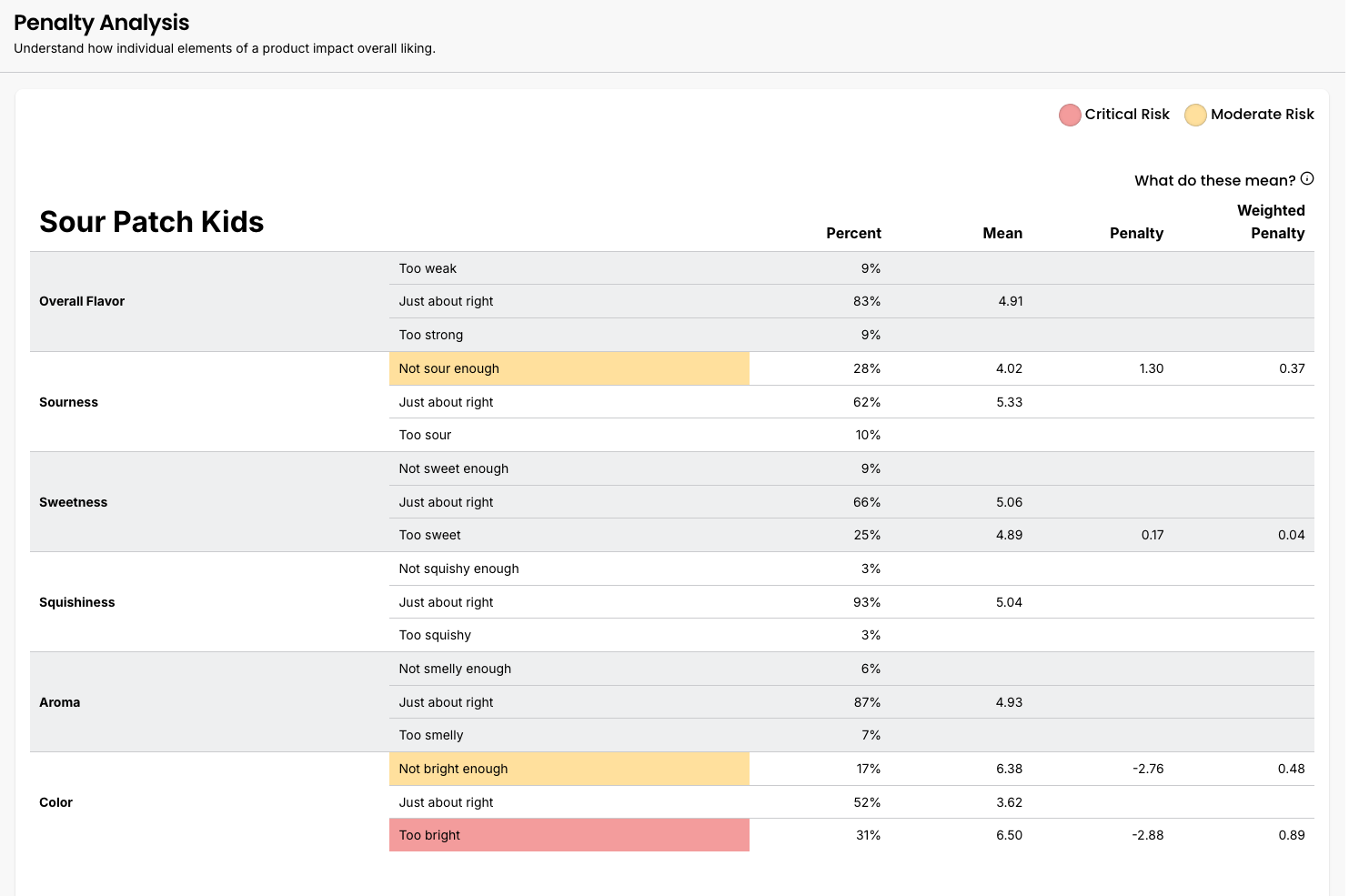Click the 'Too sweet' row label
Viewport: 1349px width, 896px height.
pyautogui.click(x=429, y=535)
